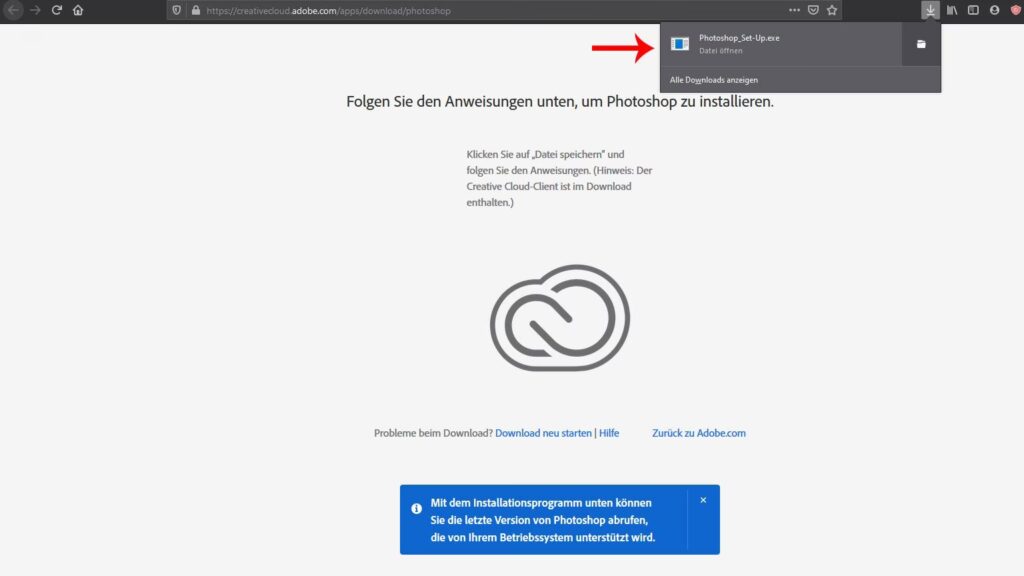
Task: Select 'Alle Downloads anzeigen'
Action: pos(713,79)
